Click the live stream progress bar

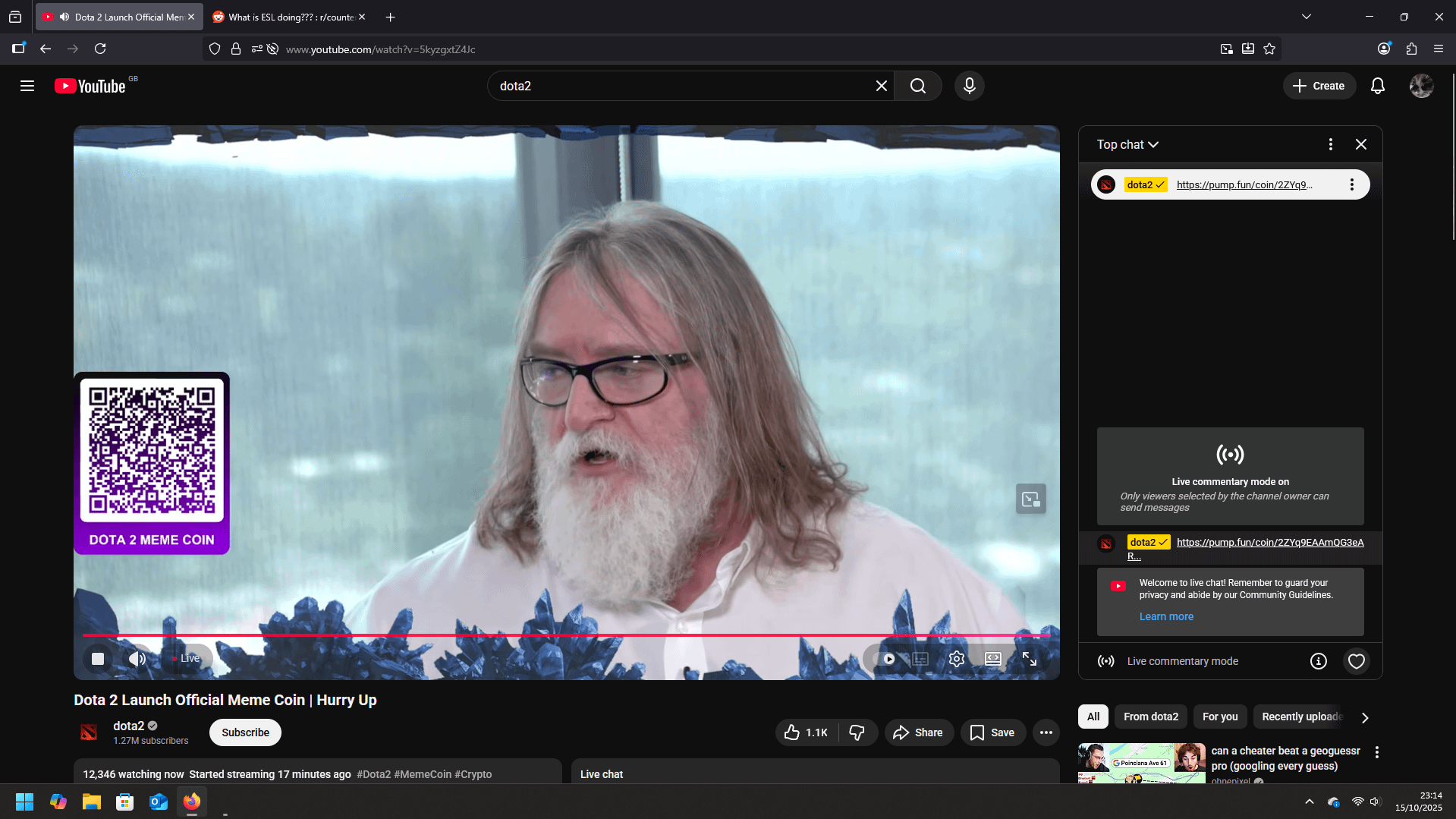[x=566, y=635]
